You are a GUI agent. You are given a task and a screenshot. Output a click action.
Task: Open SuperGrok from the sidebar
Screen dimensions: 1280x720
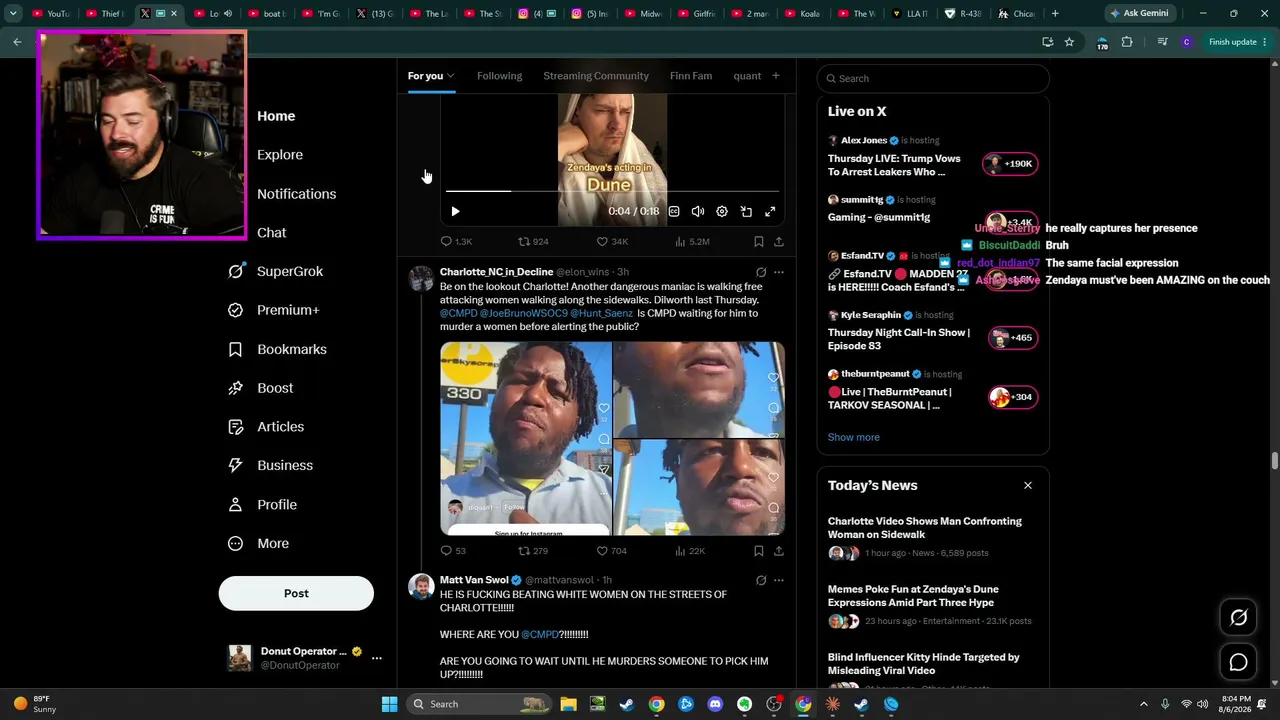click(x=275, y=271)
